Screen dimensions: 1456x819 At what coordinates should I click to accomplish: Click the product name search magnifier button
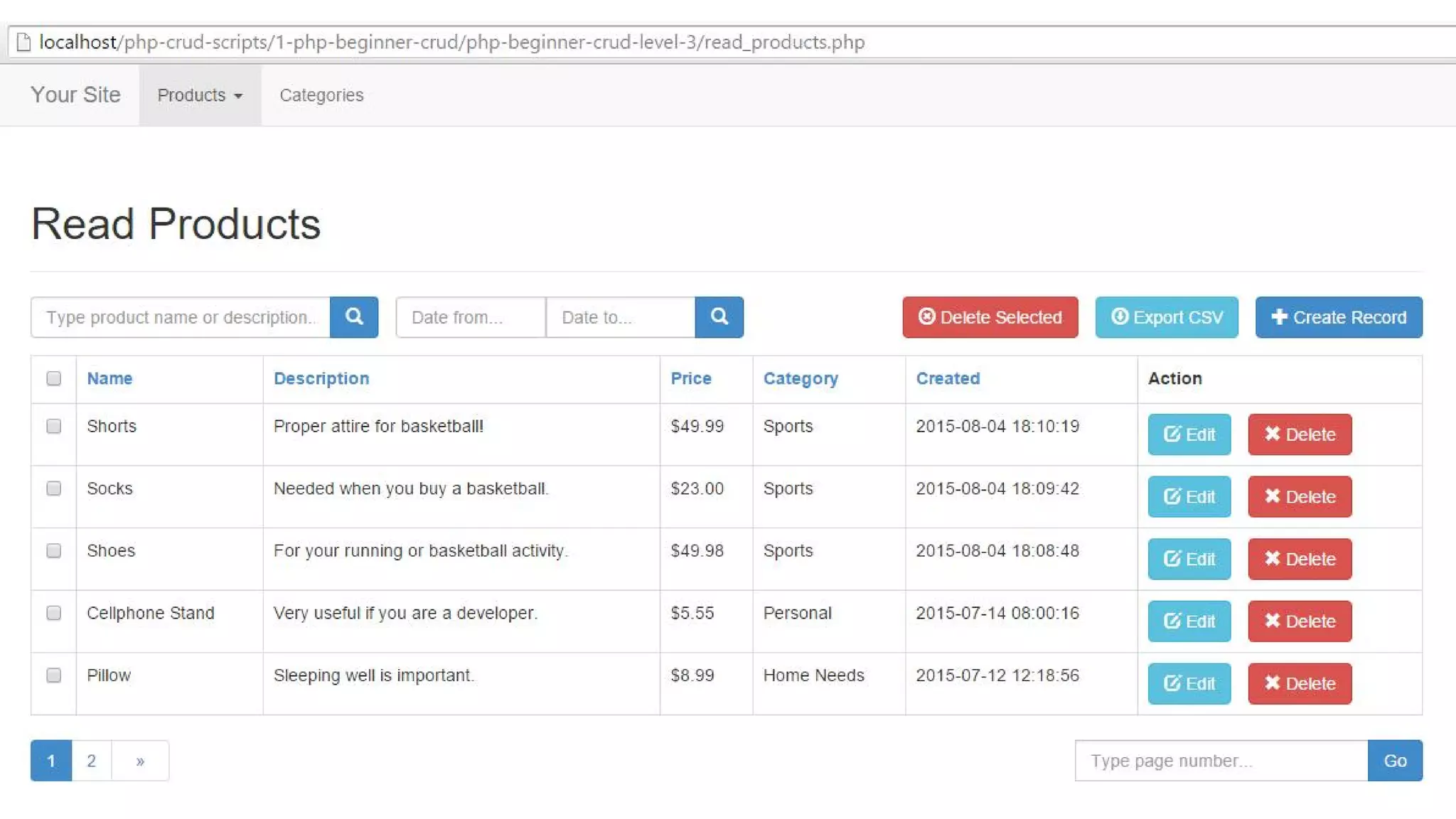coord(353,317)
